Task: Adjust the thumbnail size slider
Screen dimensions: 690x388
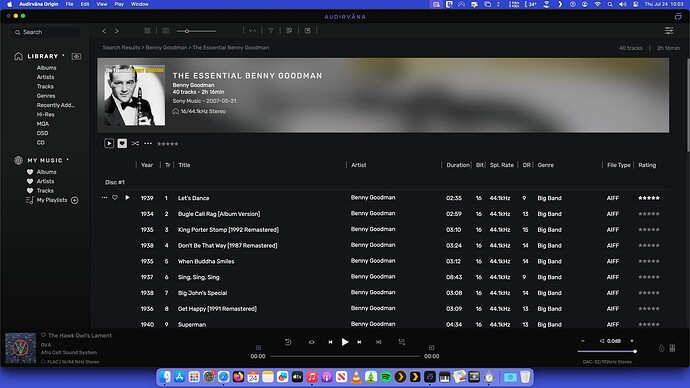Action: [x=196, y=31]
